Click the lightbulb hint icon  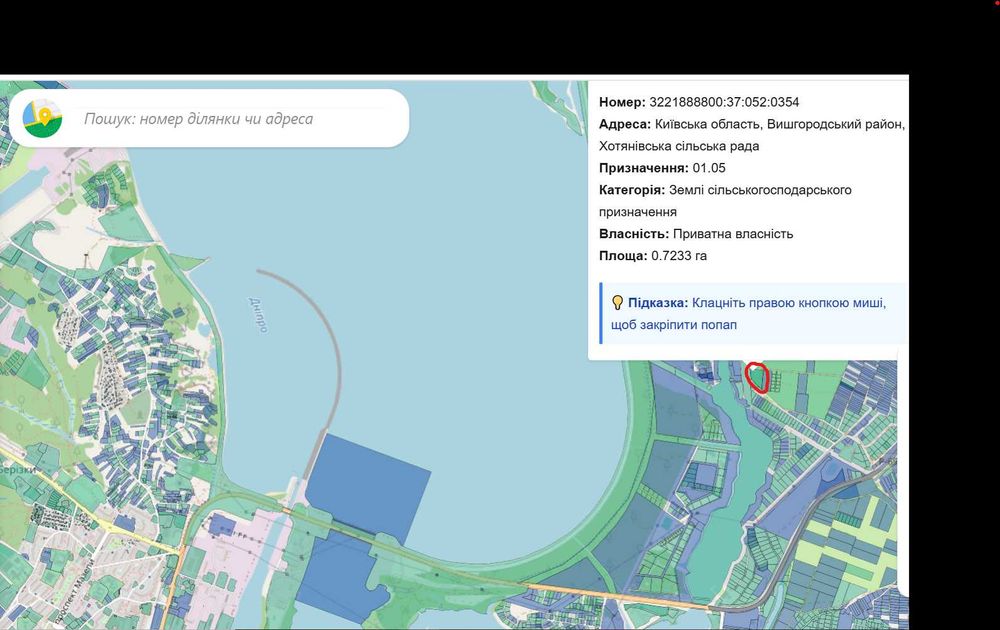click(x=617, y=303)
